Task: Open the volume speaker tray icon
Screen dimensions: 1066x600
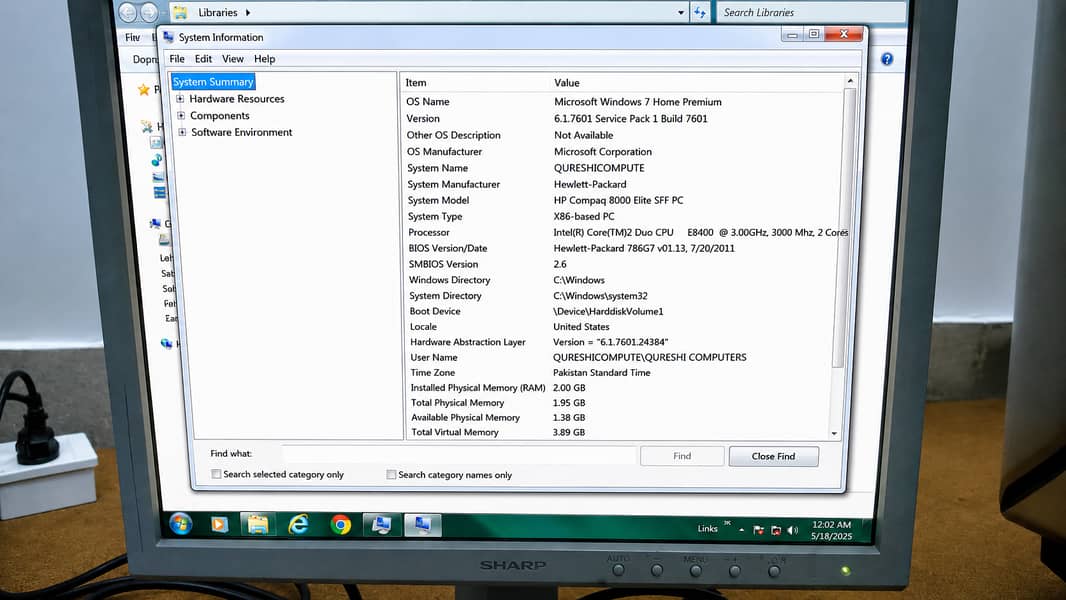Action: tap(793, 530)
